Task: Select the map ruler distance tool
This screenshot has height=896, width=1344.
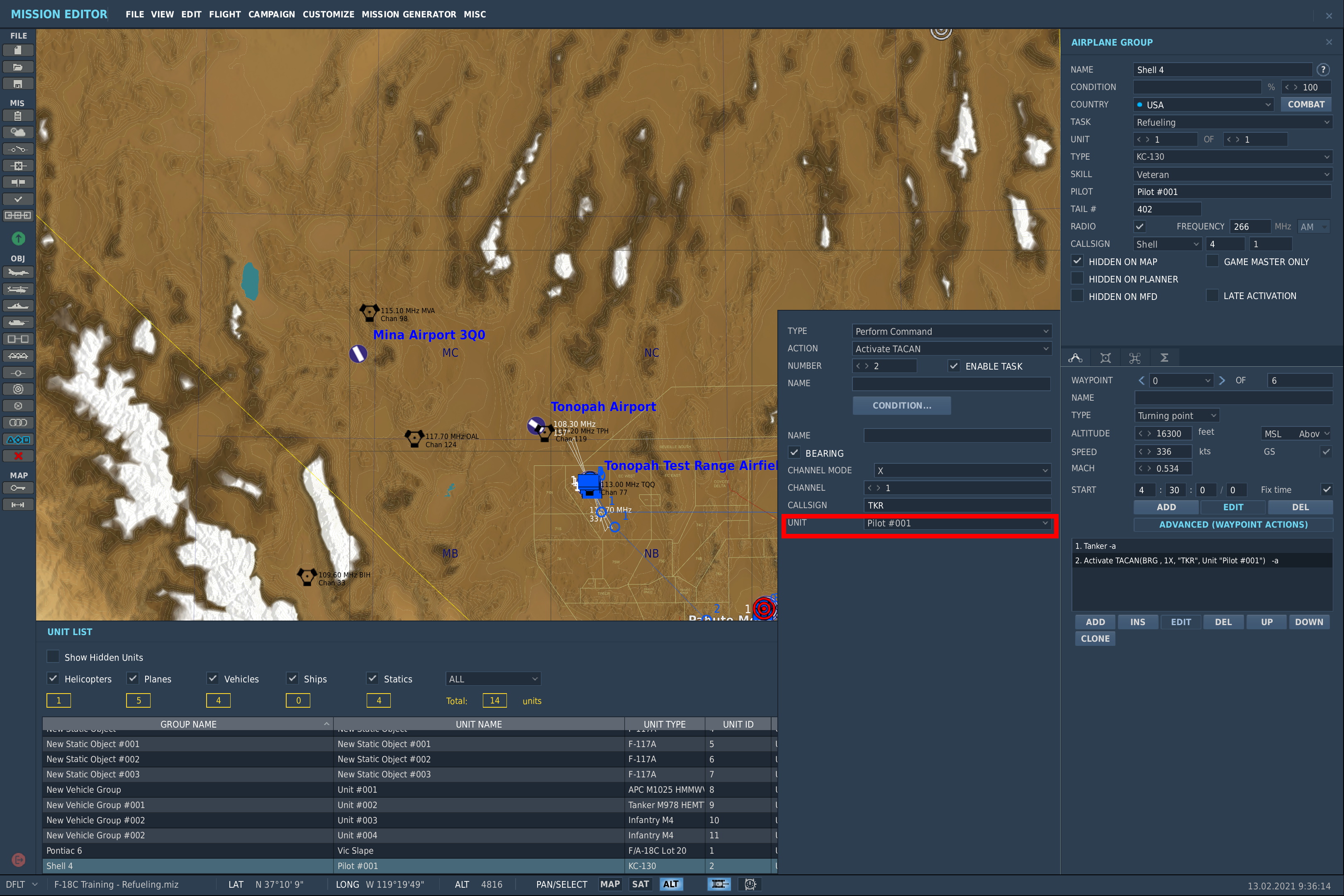Action: click(18, 504)
